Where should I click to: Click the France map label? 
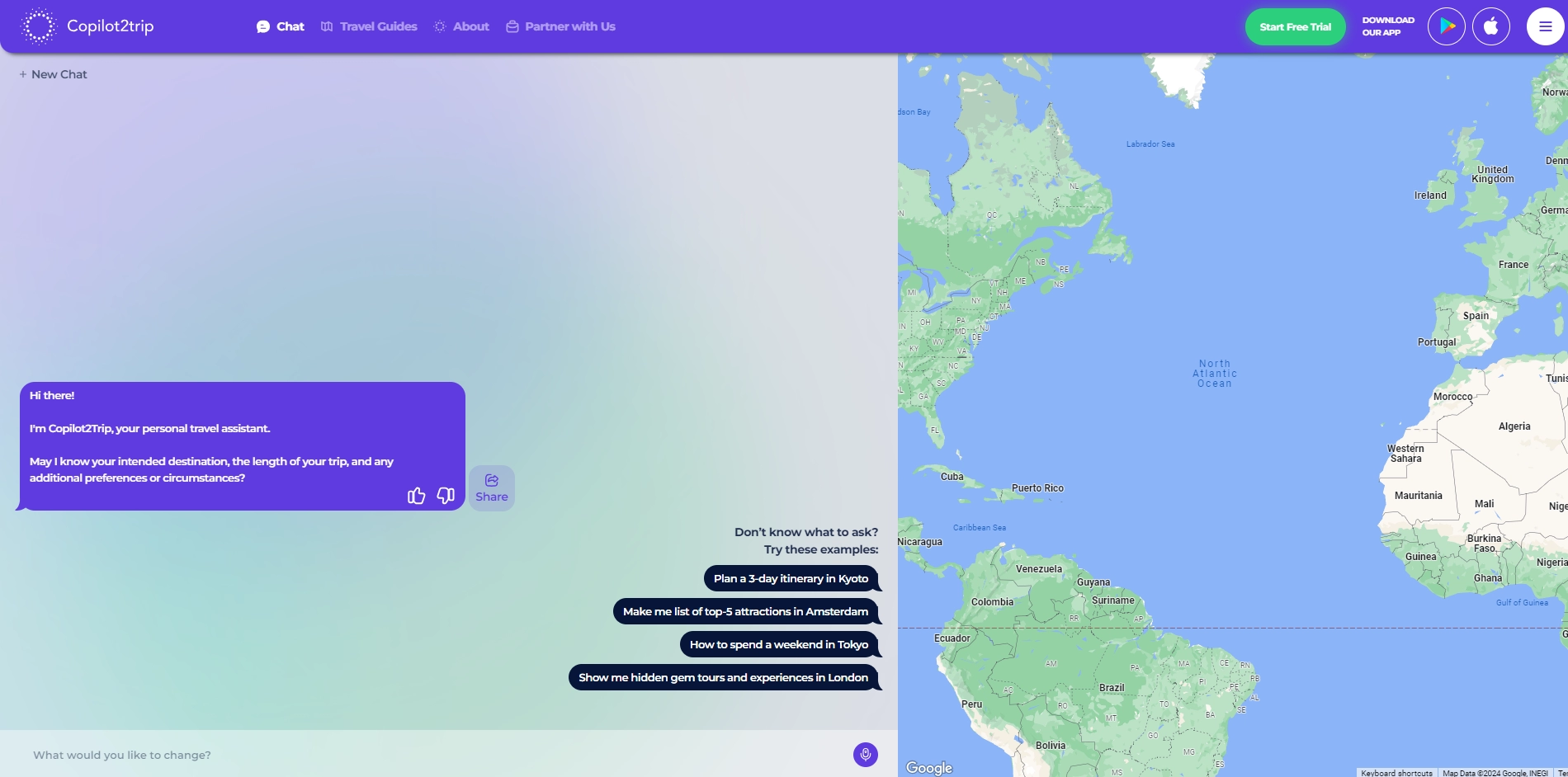[1514, 265]
